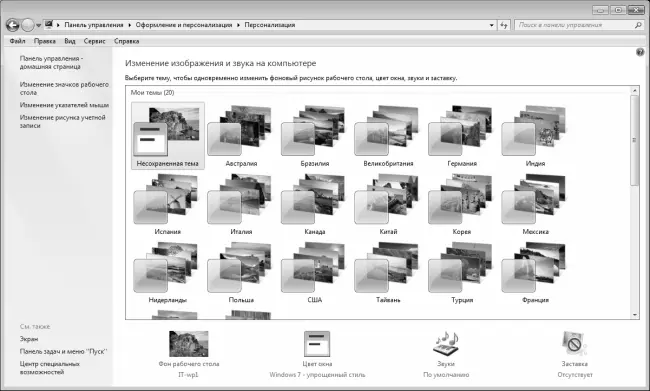Click the help question mark icon
This screenshot has height=391, width=650.
coord(640,52)
